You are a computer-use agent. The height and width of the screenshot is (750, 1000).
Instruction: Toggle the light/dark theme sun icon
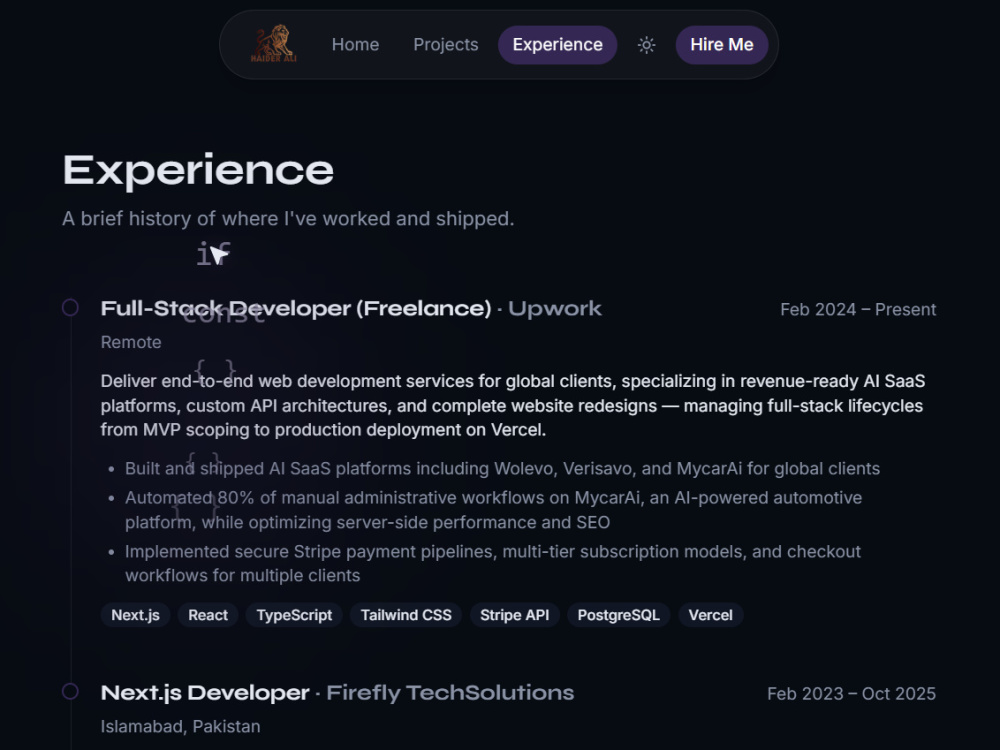click(x=646, y=45)
